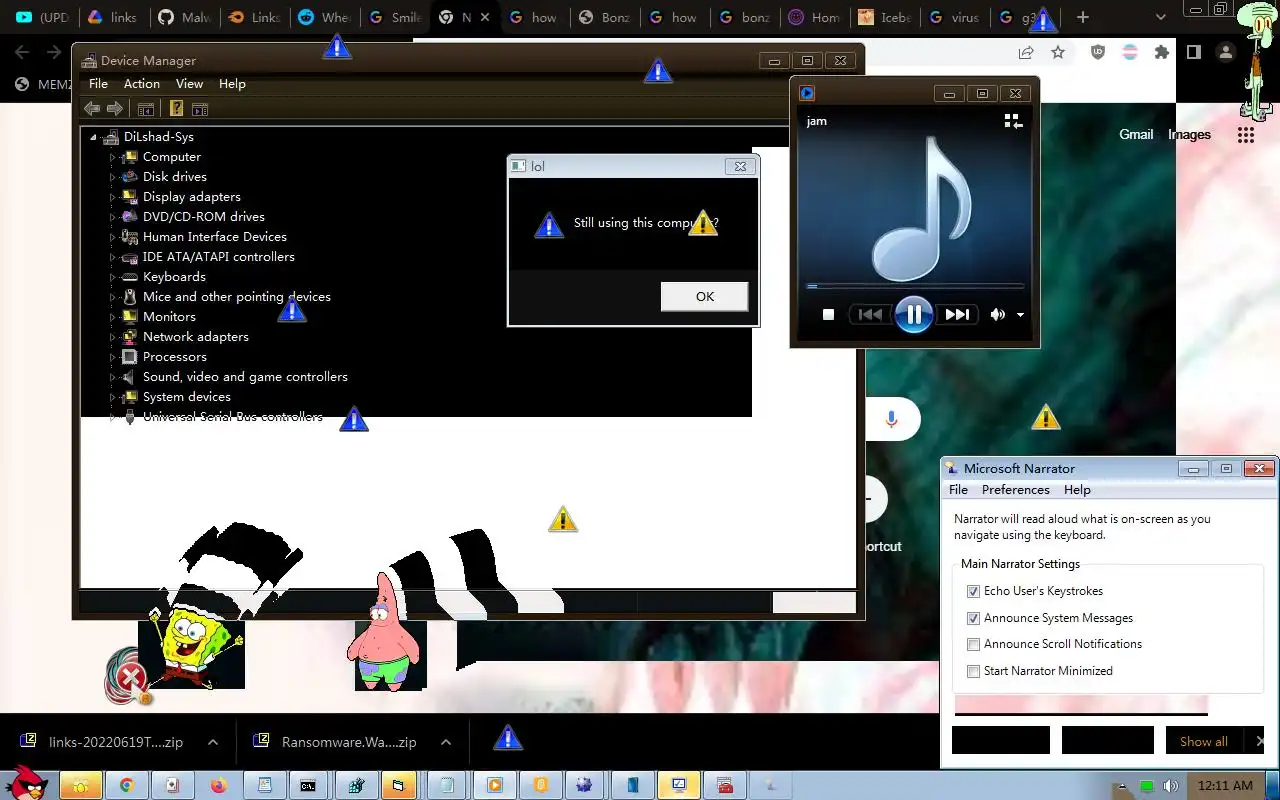Open Narrator Preferences menu

(x=1015, y=490)
